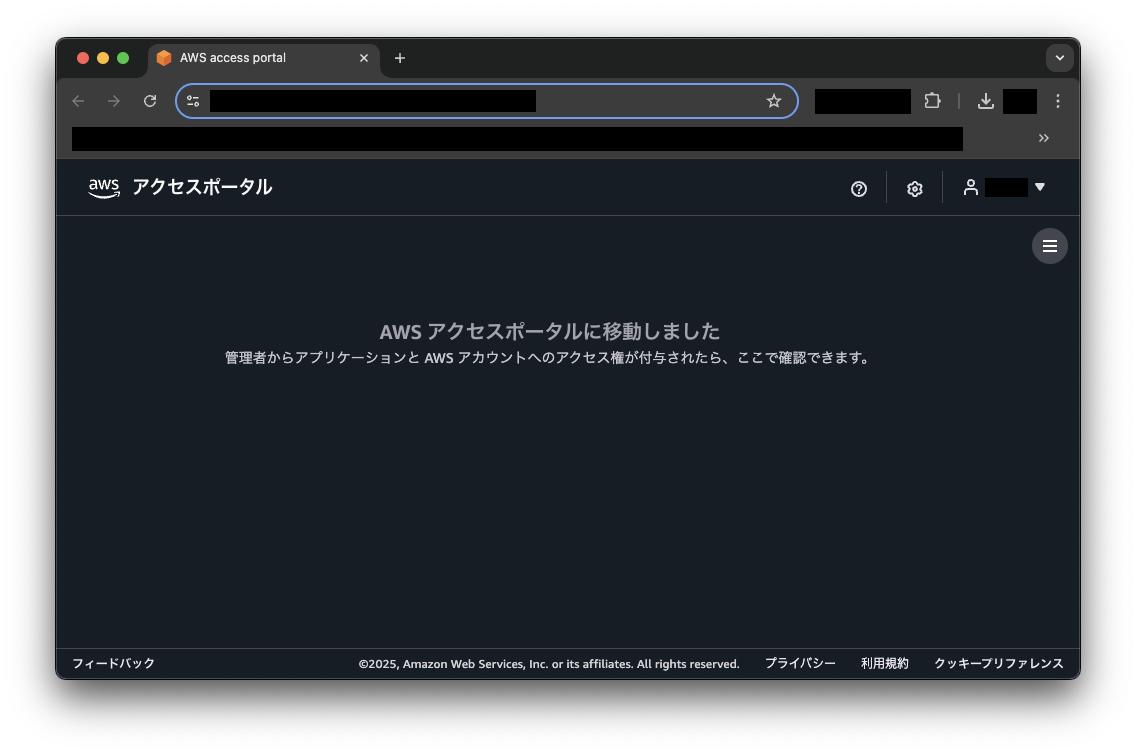Open the tab search dropdown chevron
Screen dimensions: 1136x753
click(1059, 58)
